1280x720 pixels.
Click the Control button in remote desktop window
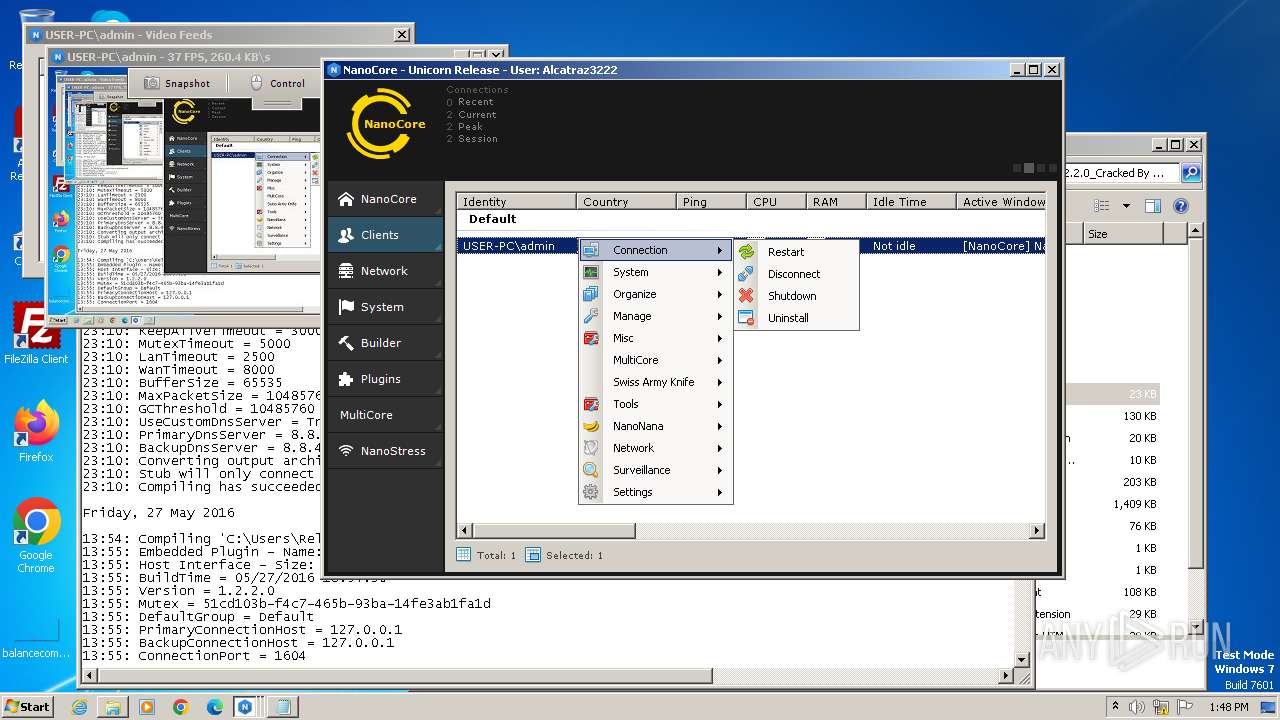276,83
